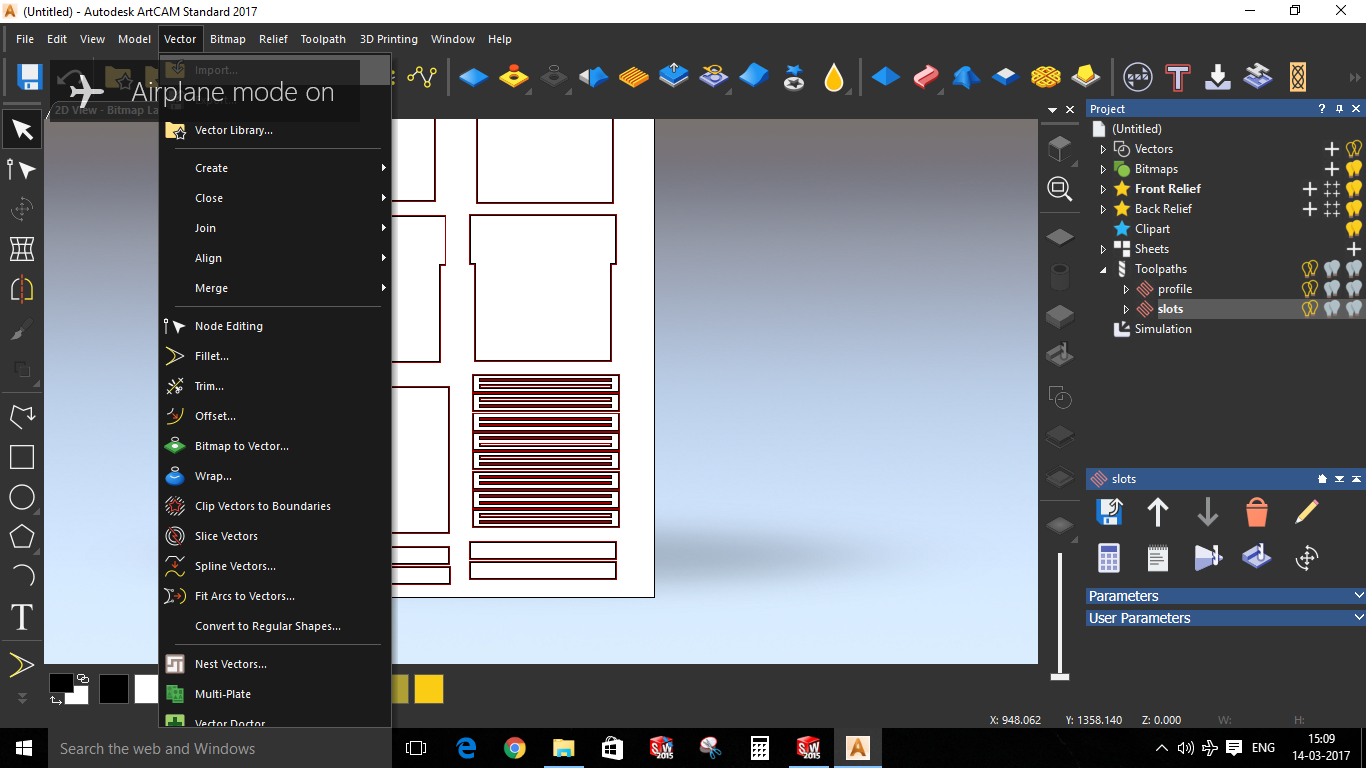Open Project panel help question mark
The width and height of the screenshot is (1366, 768).
(1322, 109)
